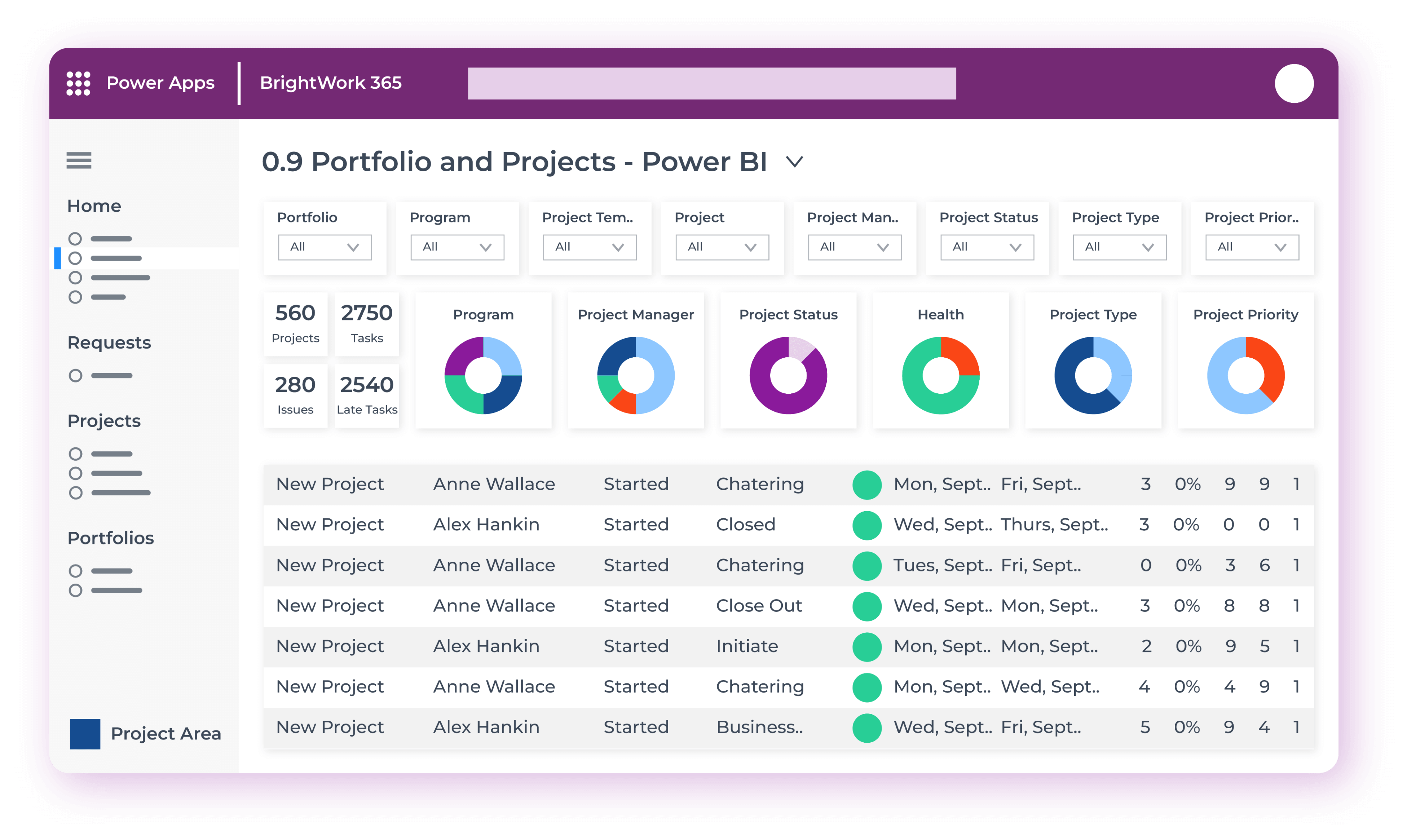Click 'Business..' stage cell
Screen dimensions: 1407x840
759,728
